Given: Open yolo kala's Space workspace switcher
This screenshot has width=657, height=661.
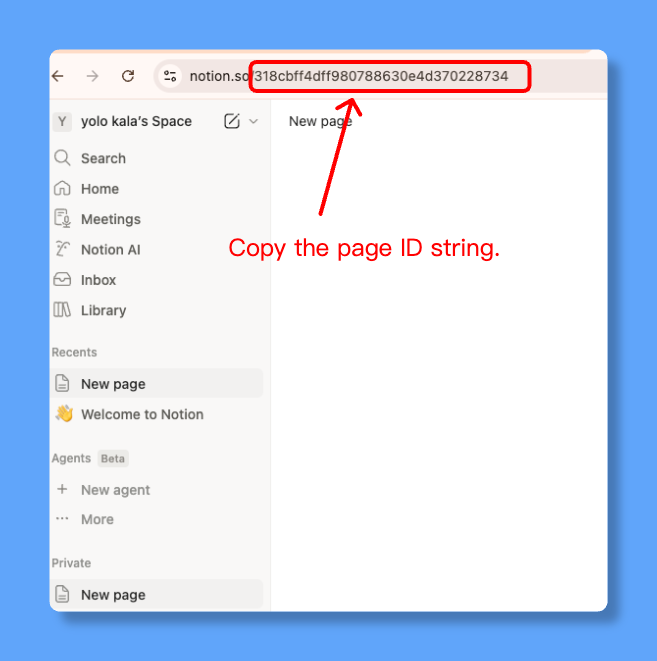Looking at the screenshot, I should tap(136, 121).
